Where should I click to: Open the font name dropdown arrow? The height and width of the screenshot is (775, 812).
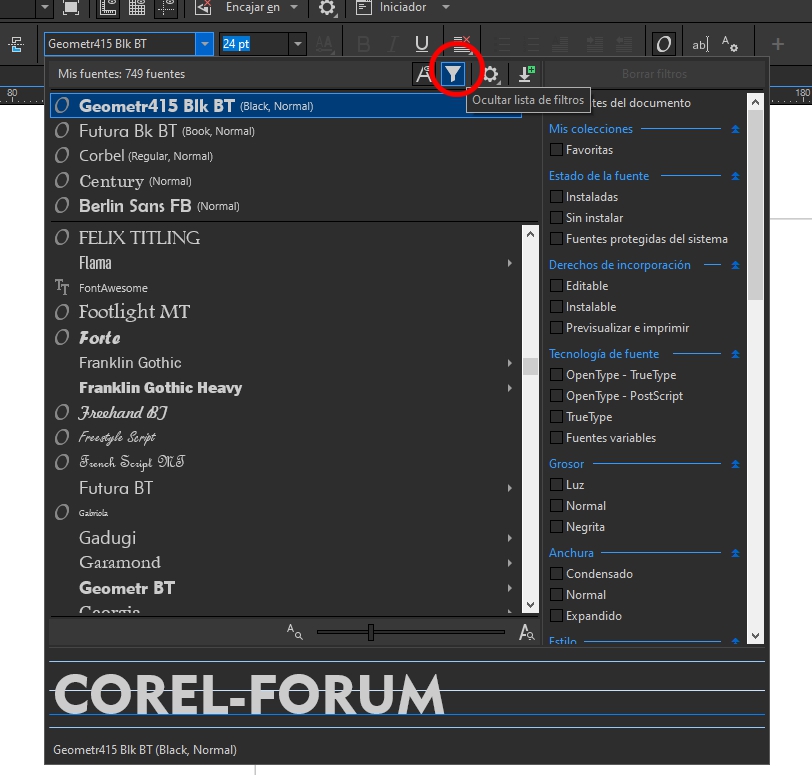point(205,44)
